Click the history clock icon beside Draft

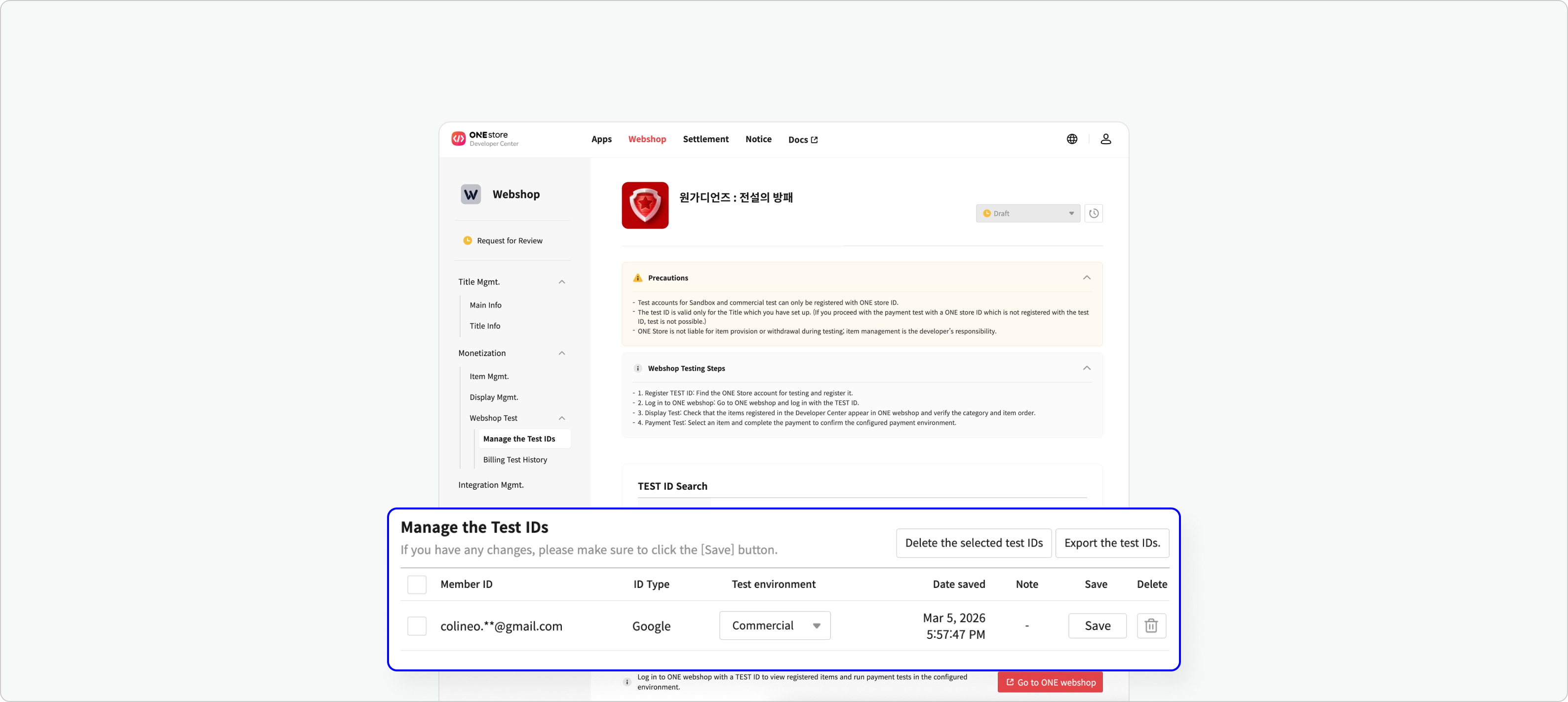(x=1093, y=214)
